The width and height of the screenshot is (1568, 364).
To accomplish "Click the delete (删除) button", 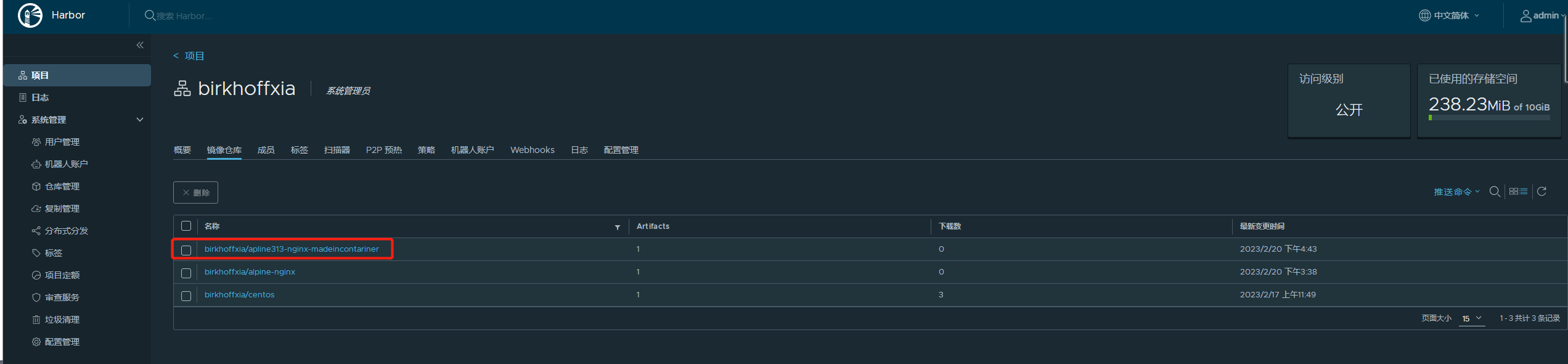I will pyautogui.click(x=195, y=192).
